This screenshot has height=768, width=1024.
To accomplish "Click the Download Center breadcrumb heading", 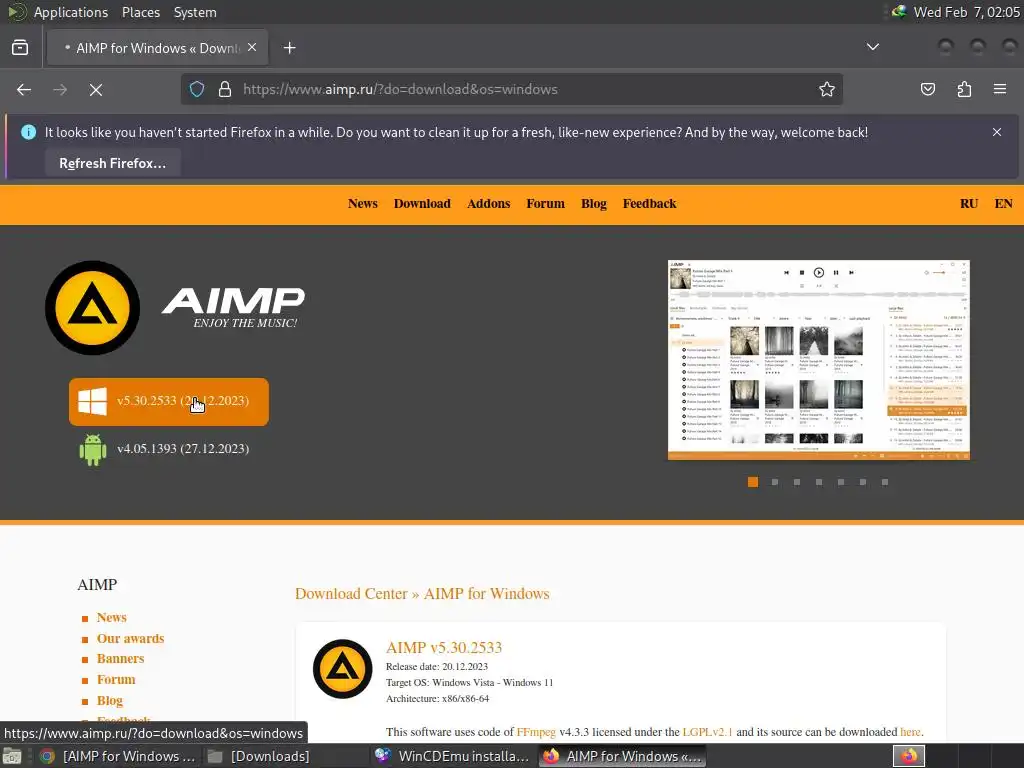I will (x=351, y=594).
